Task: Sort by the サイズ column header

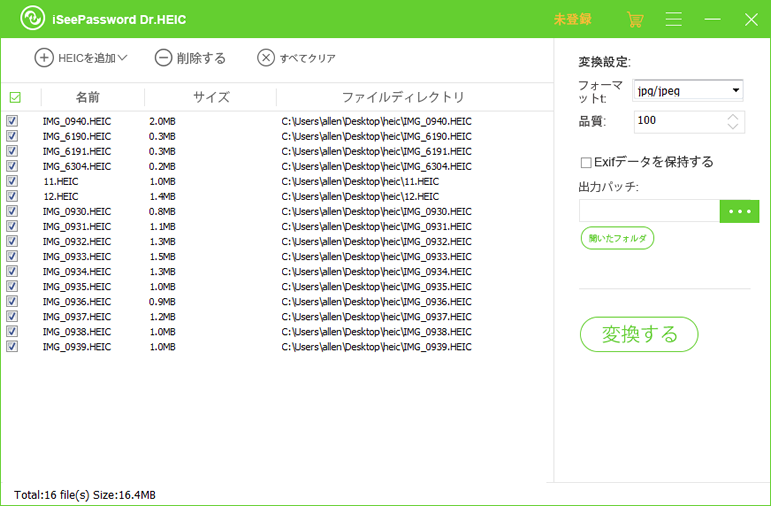Action: coord(211,97)
